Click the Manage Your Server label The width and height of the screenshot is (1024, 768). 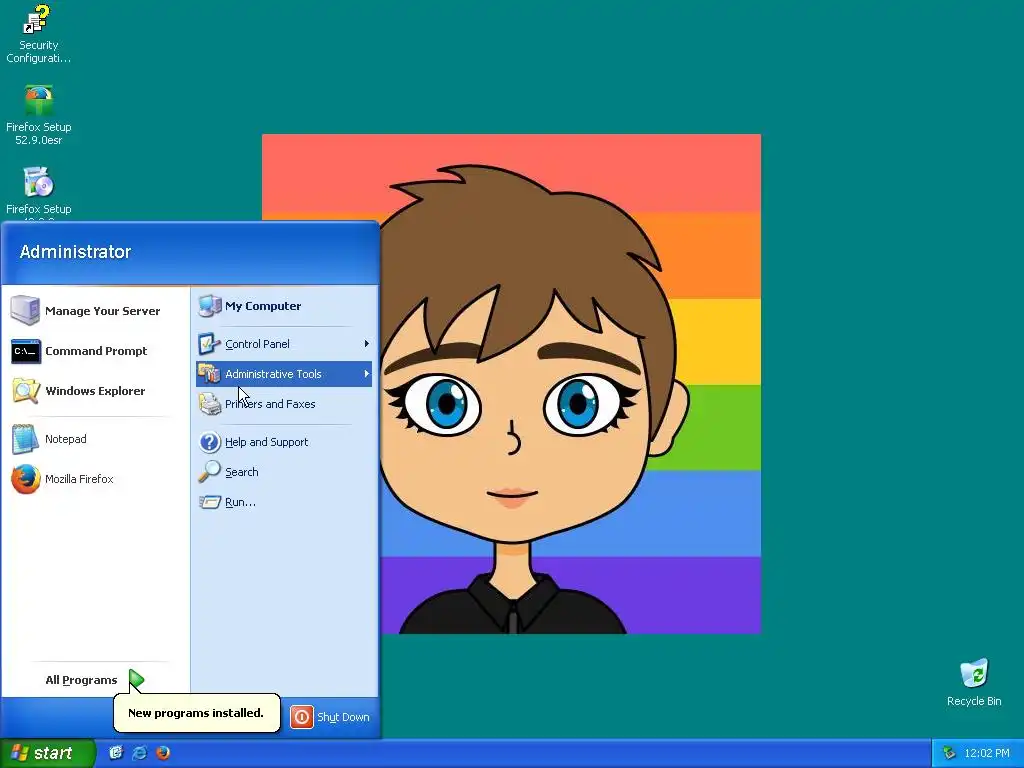coord(103,311)
